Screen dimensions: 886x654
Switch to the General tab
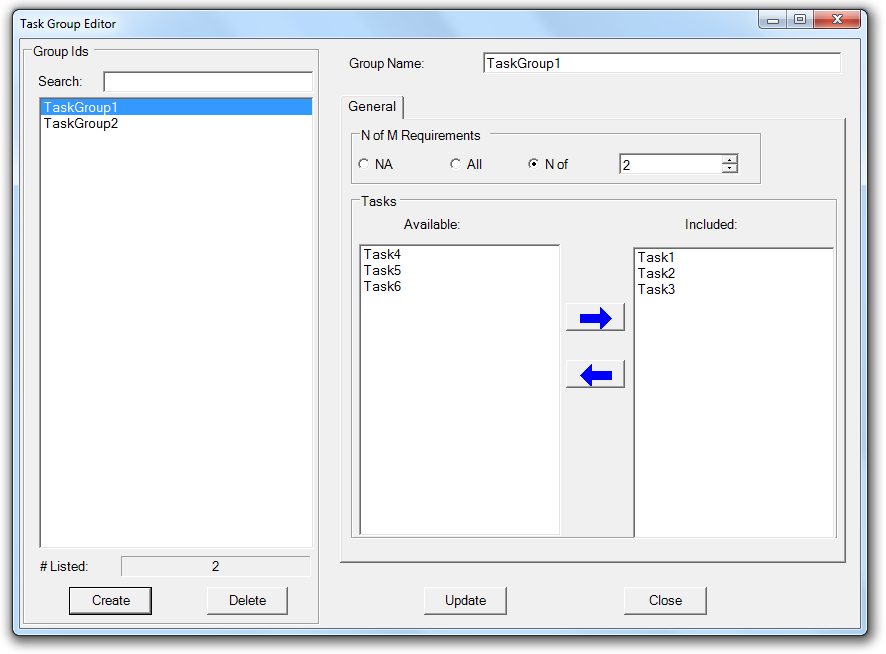[x=373, y=107]
